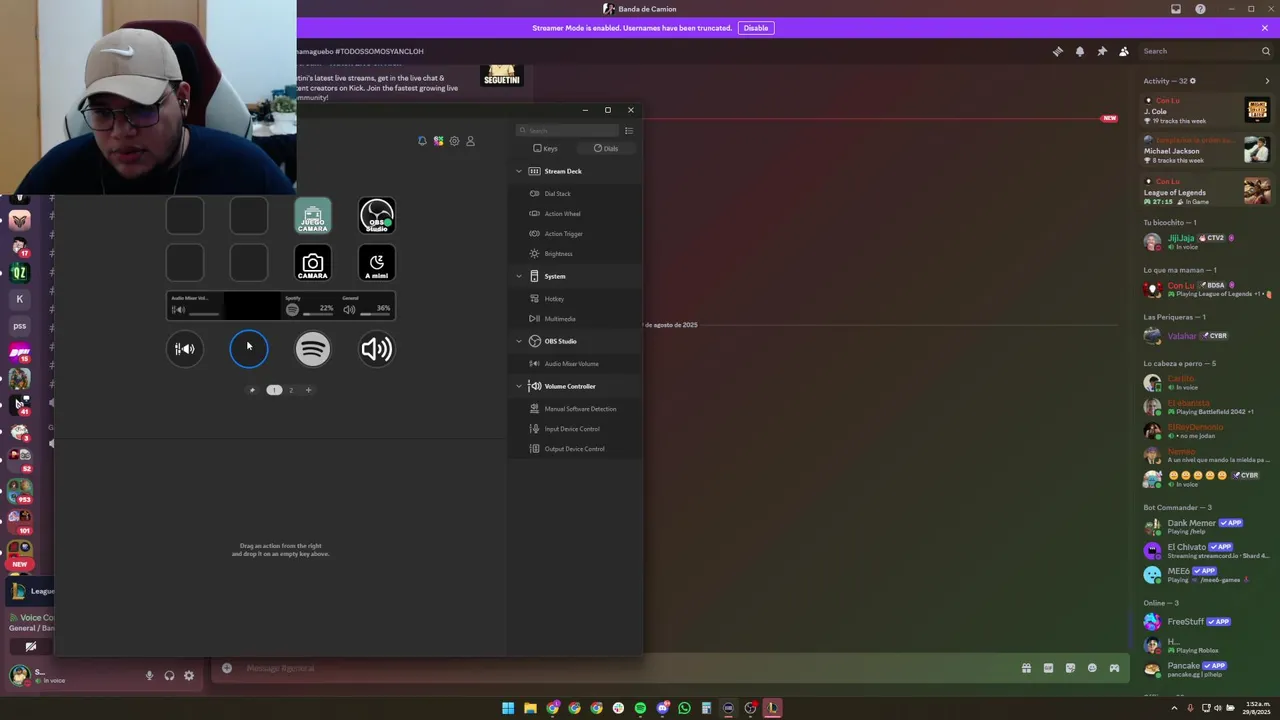Switch to the Keys tab
1280x720 pixels.
pyautogui.click(x=546, y=148)
